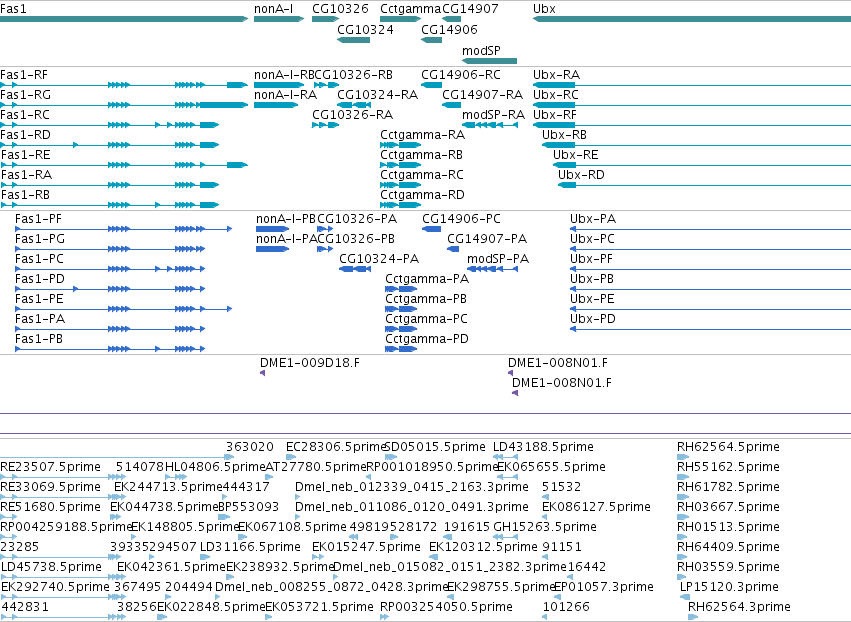Click transcript label Fas1-RD

pyautogui.click(x=25, y=135)
